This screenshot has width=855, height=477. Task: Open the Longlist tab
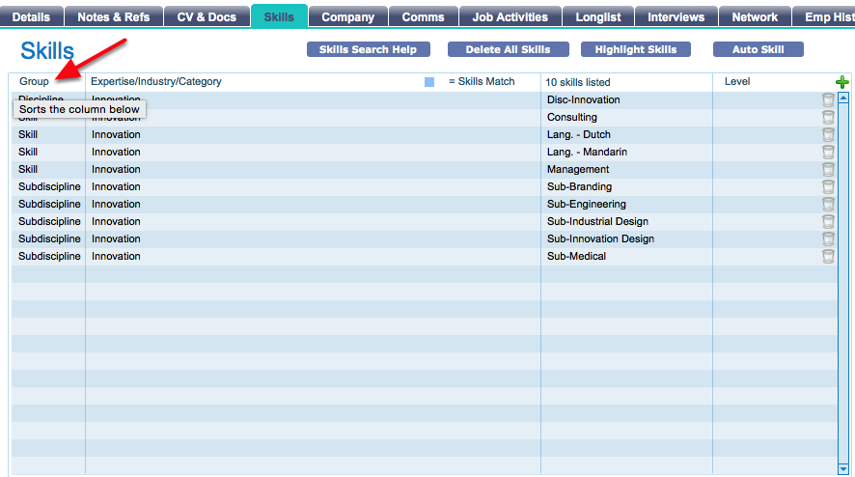coord(598,17)
